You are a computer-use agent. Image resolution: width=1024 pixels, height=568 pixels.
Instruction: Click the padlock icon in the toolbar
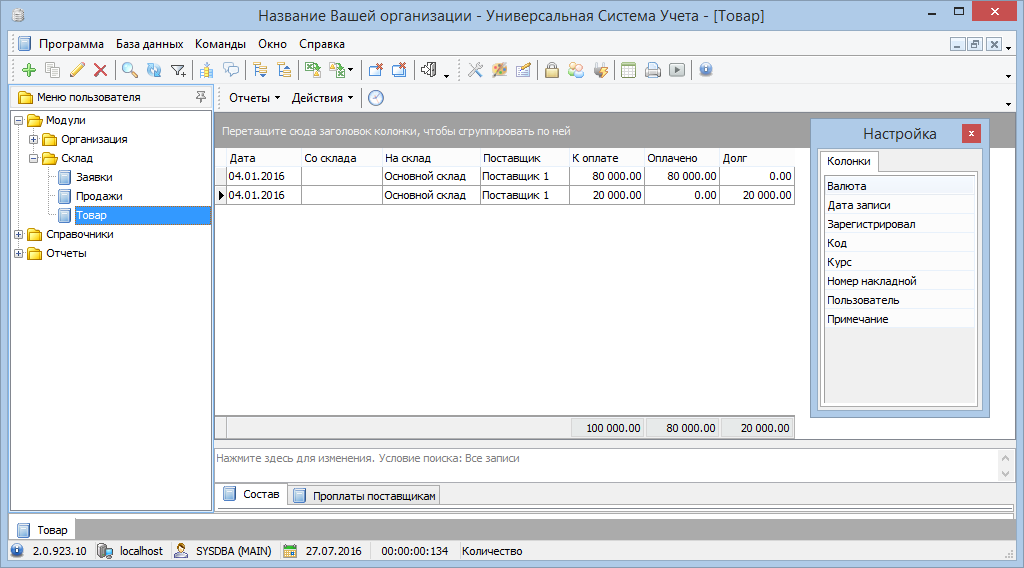[x=551, y=70]
